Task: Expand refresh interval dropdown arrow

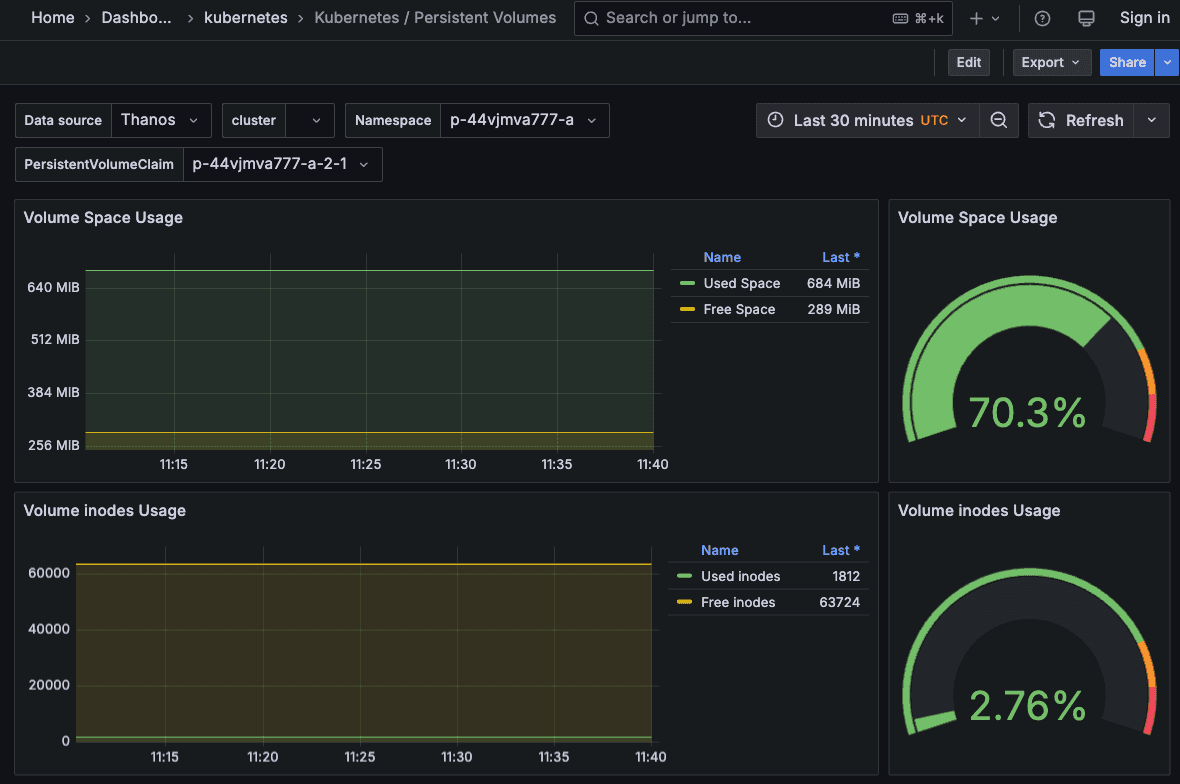Action: [x=1151, y=120]
